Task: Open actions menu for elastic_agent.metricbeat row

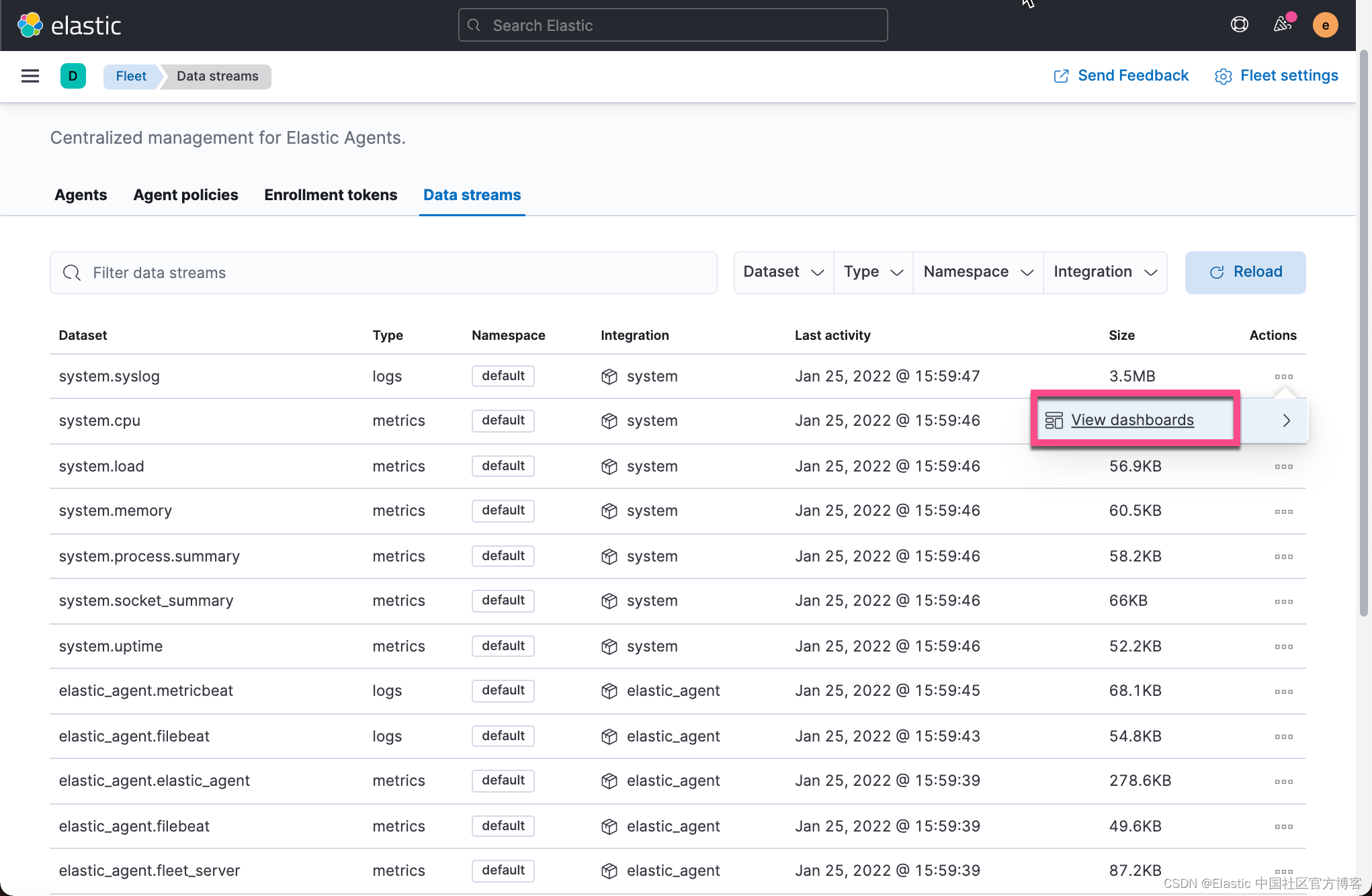Action: tap(1283, 692)
